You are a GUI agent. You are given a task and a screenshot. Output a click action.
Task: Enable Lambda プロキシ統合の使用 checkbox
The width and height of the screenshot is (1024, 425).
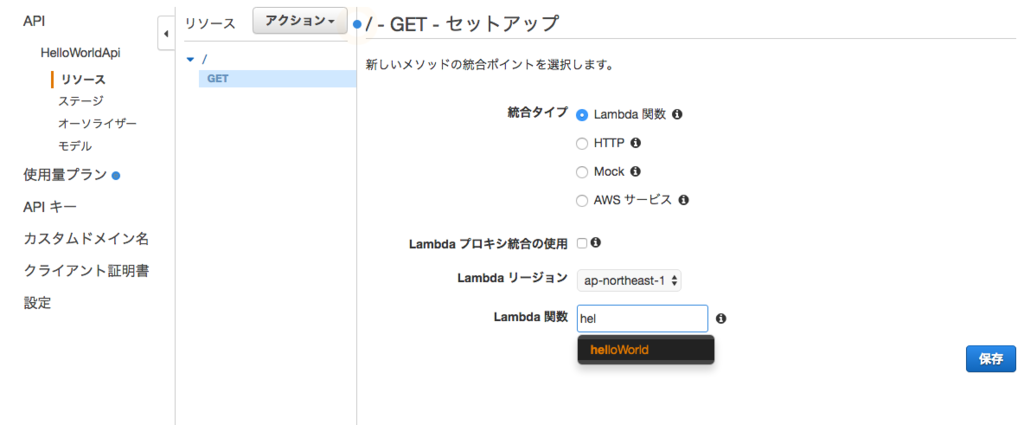582,244
